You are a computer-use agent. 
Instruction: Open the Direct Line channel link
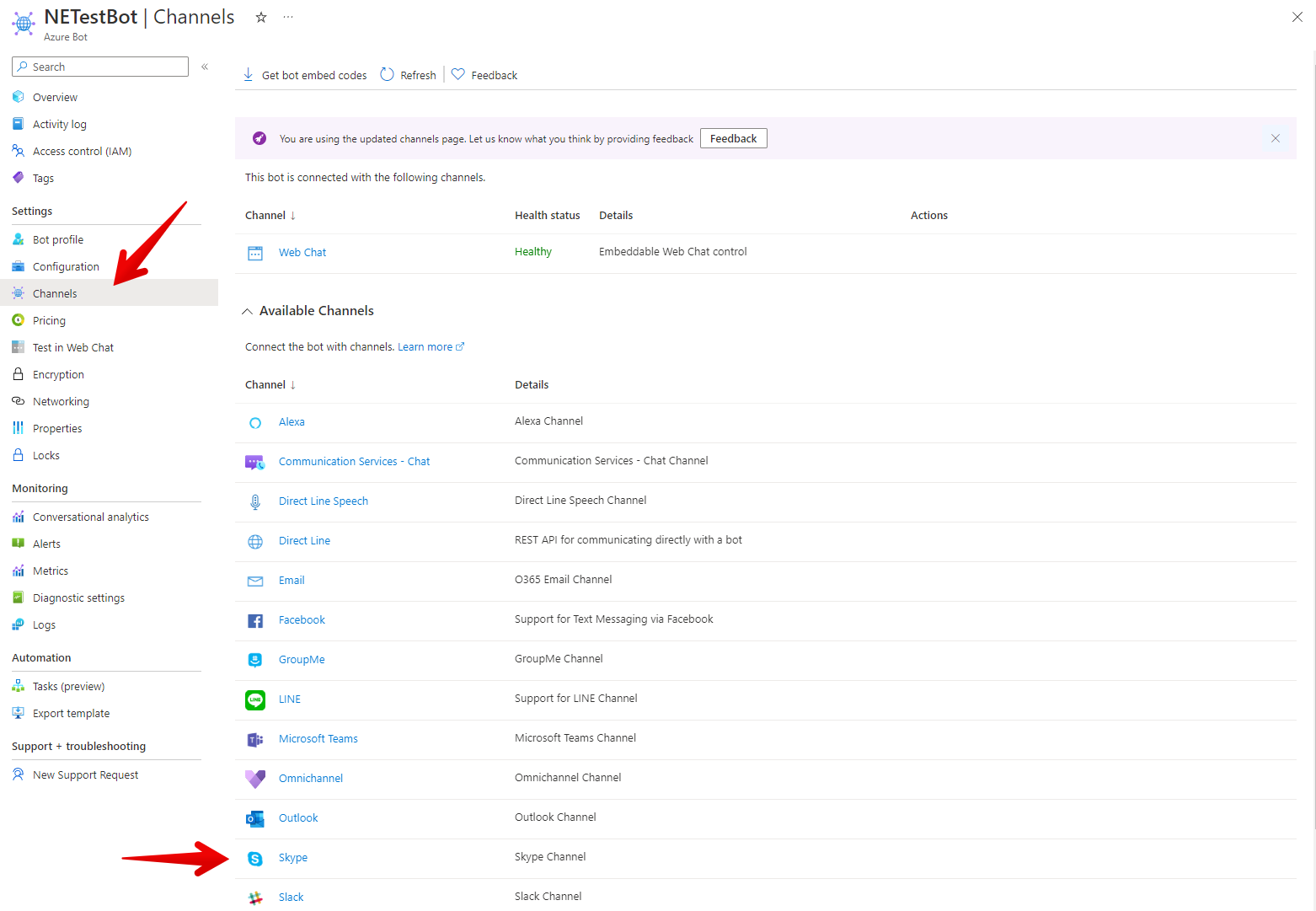[304, 541]
